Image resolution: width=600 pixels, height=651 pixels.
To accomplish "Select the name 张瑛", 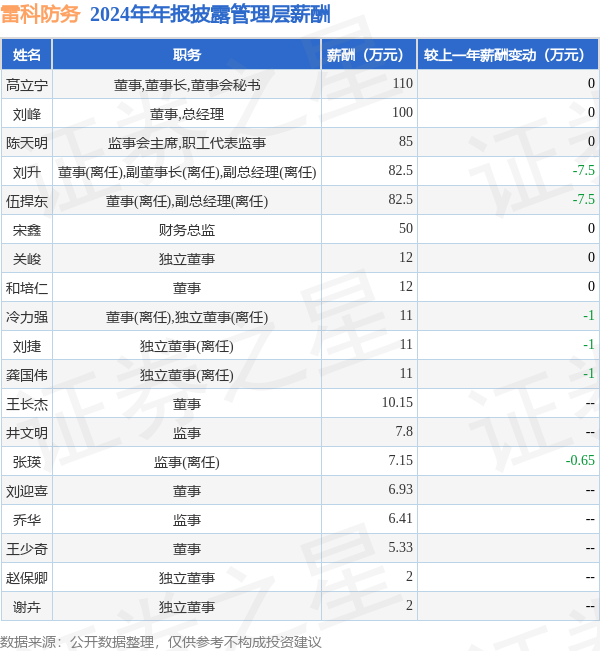I will (27, 462).
